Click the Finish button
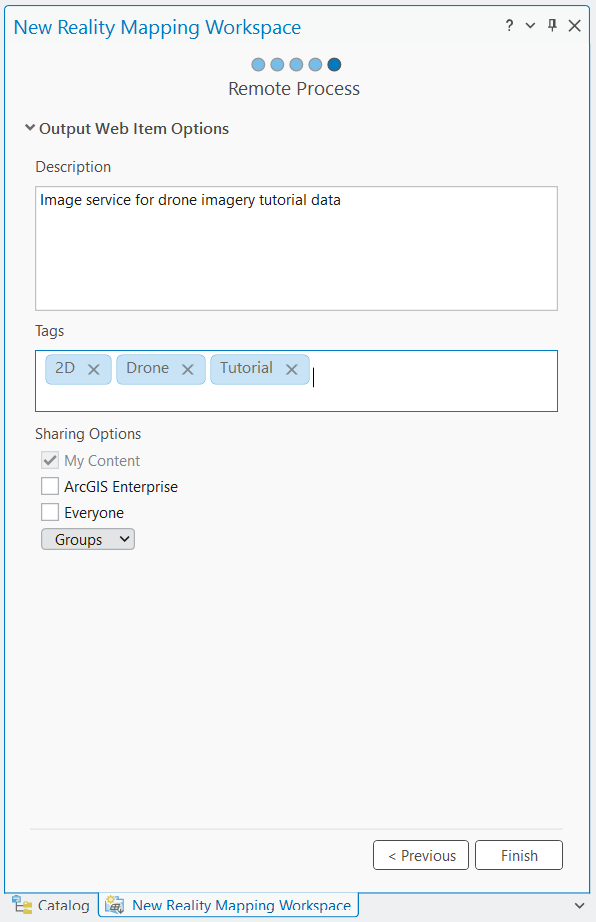596x922 pixels. 519,855
